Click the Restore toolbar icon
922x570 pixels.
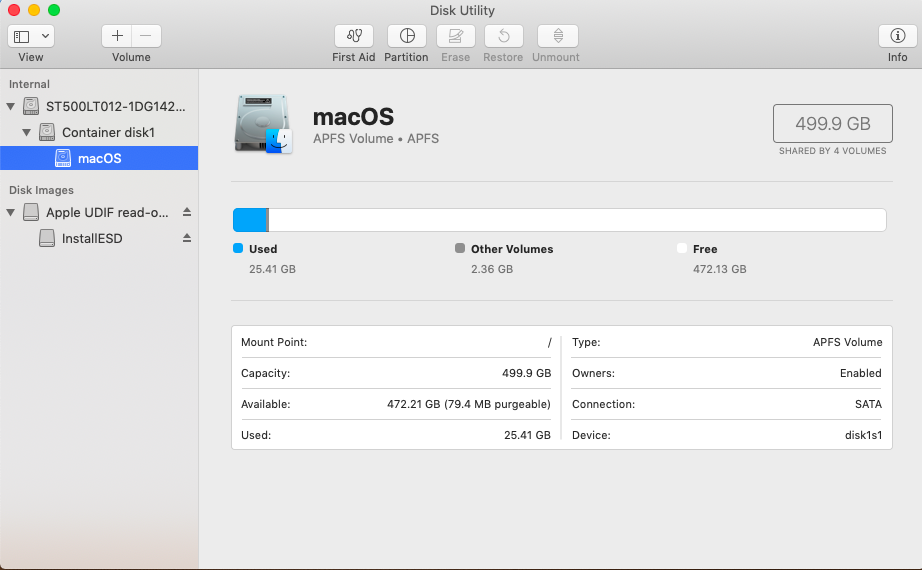[503, 36]
